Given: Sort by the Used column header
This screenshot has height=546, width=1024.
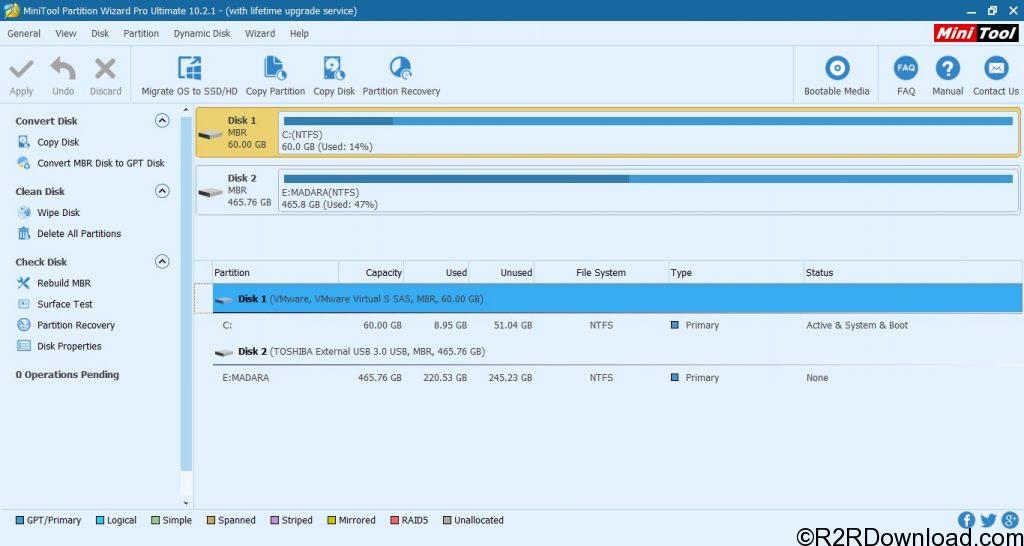Looking at the screenshot, I should tap(436, 272).
